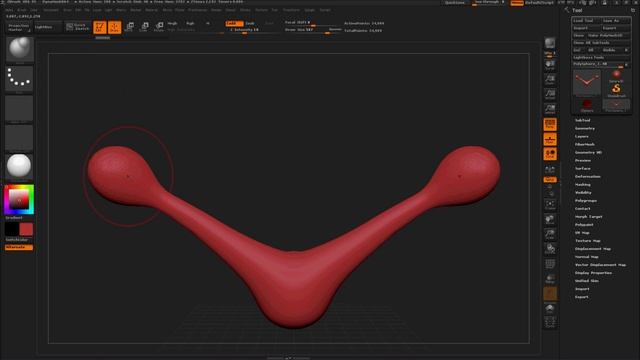640x360 pixels.
Task: Toggle the Zadd mode
Action: (234, 23)
